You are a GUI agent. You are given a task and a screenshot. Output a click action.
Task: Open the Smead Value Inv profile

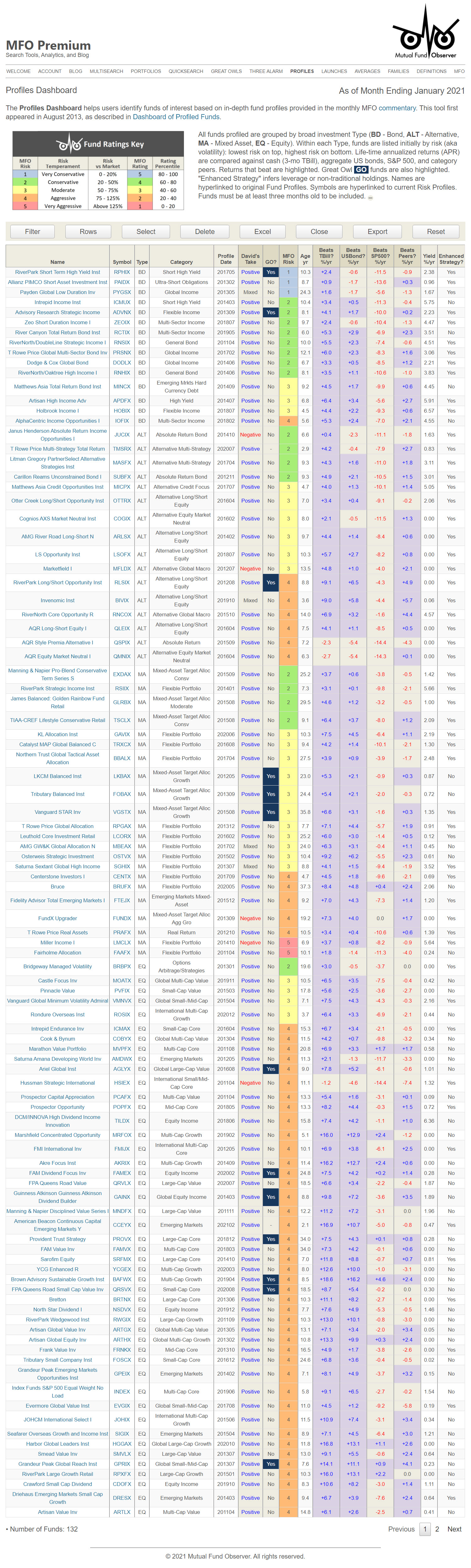tap(57, 1454)
